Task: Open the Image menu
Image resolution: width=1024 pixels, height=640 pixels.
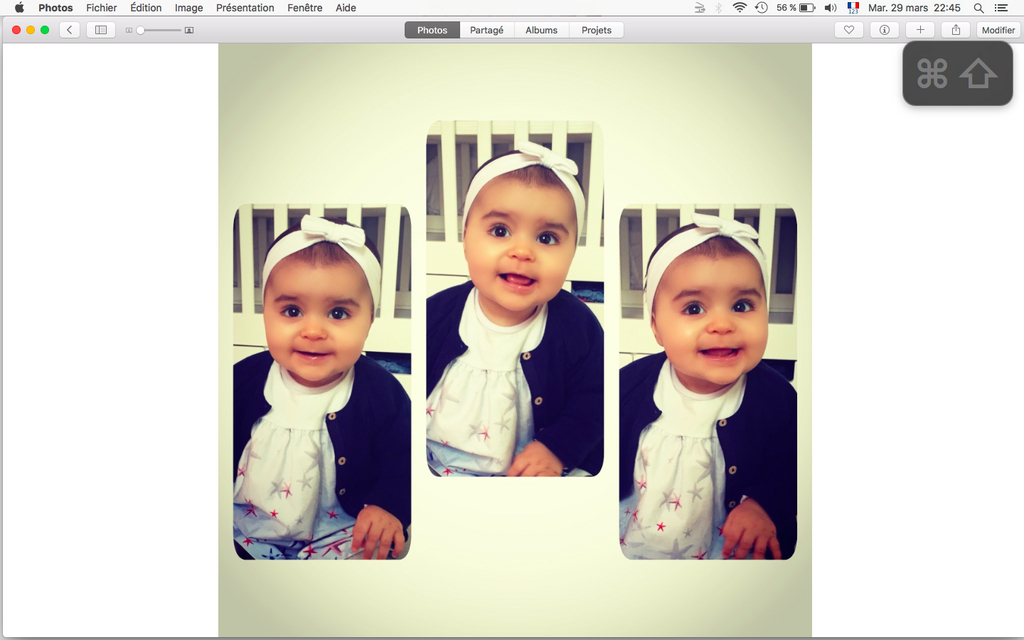Action: [x=189, y=8]
